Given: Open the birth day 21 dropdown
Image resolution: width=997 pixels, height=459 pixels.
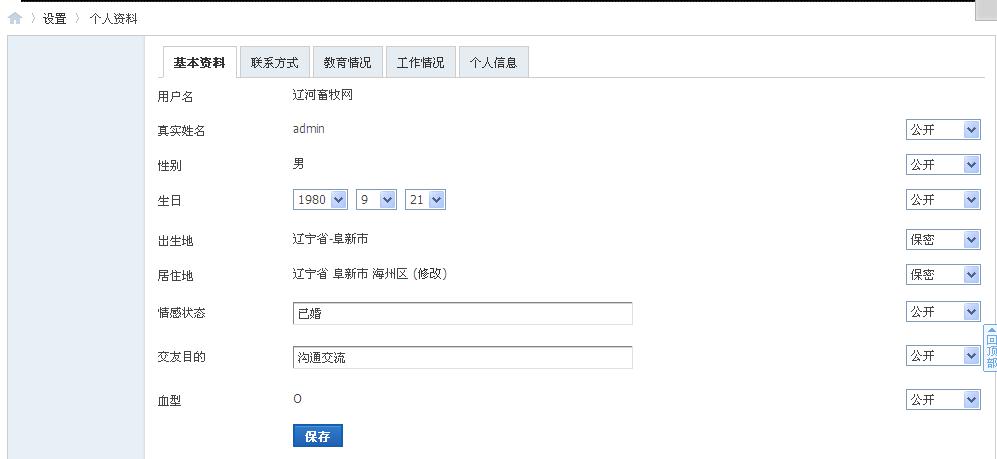Looking at the screenshot, I should tap(425, 200).
